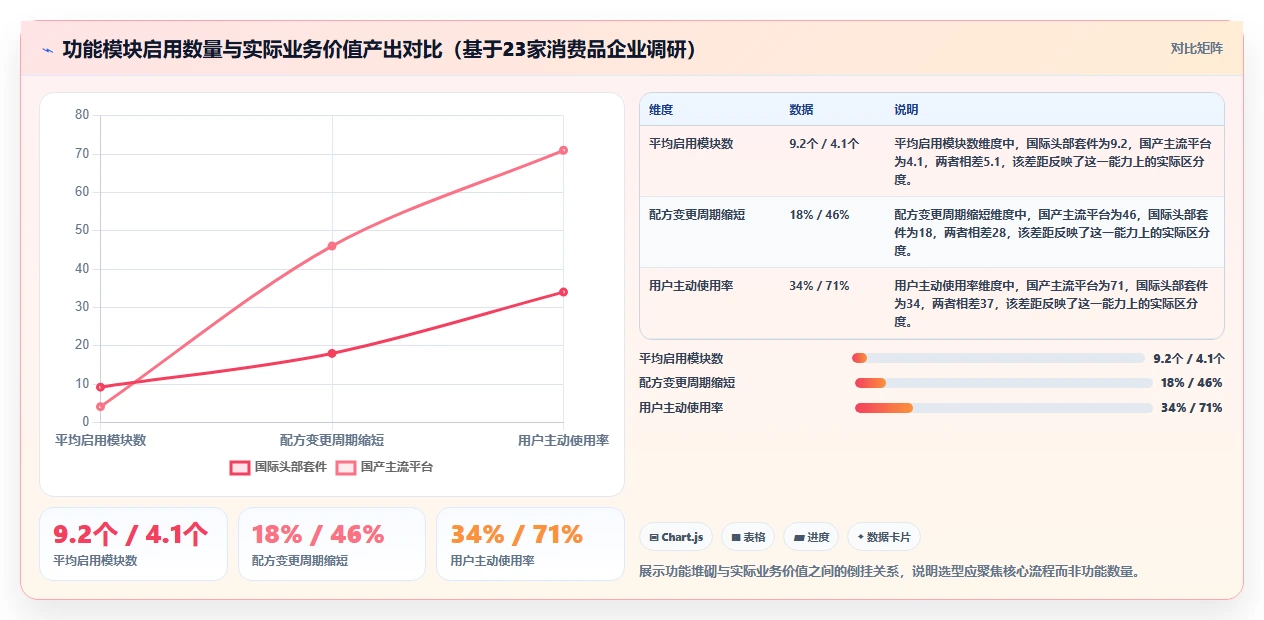The image size is (1264, 620).
Task: Click the lightning icon beside the title
Action: 48,50
